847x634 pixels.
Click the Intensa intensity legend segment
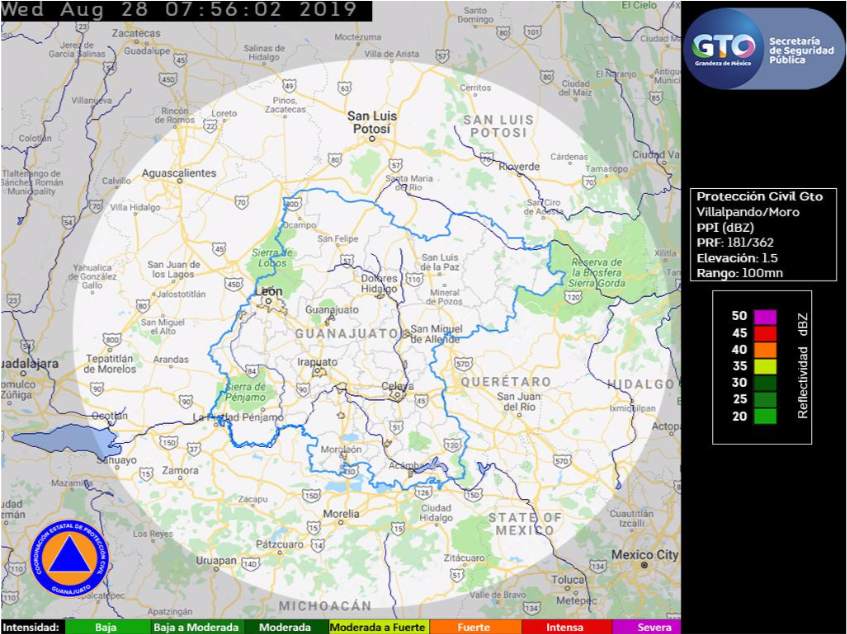tap(566, 627)
